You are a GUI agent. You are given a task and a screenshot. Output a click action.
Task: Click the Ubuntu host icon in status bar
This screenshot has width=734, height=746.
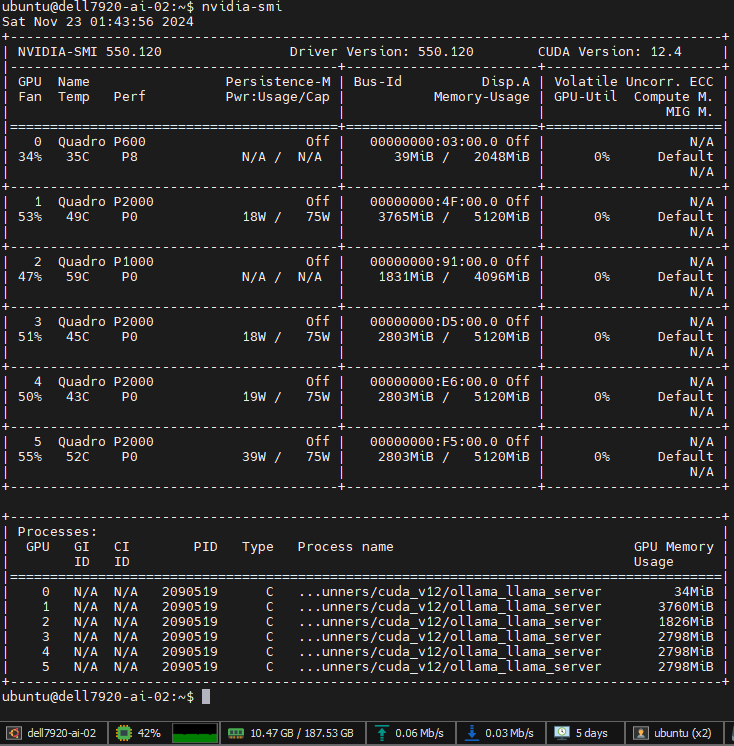click(13, 733)
